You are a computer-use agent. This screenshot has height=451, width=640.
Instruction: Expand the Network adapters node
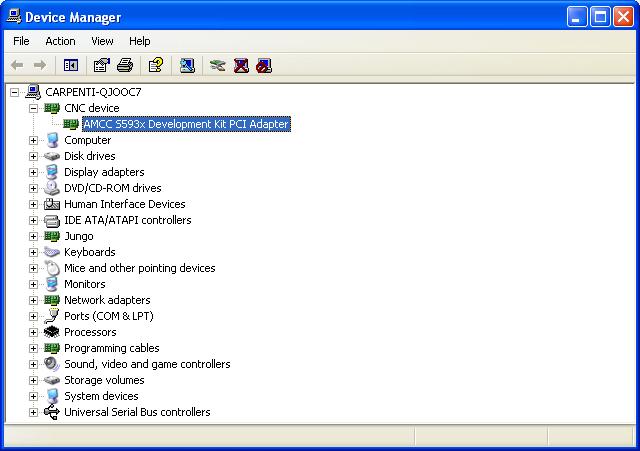pyautogui.click(x=33, y=300)
